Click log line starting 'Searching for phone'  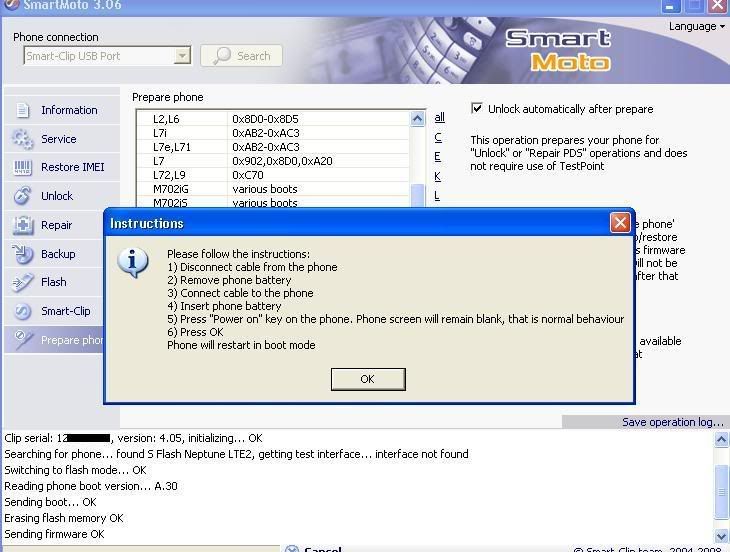(237, 454)
